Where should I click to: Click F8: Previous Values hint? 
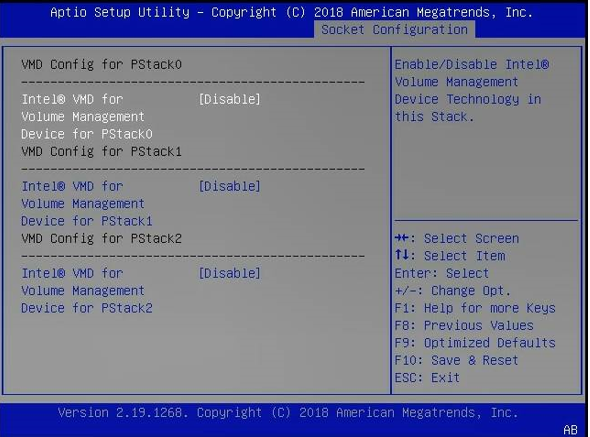(464, 326)
